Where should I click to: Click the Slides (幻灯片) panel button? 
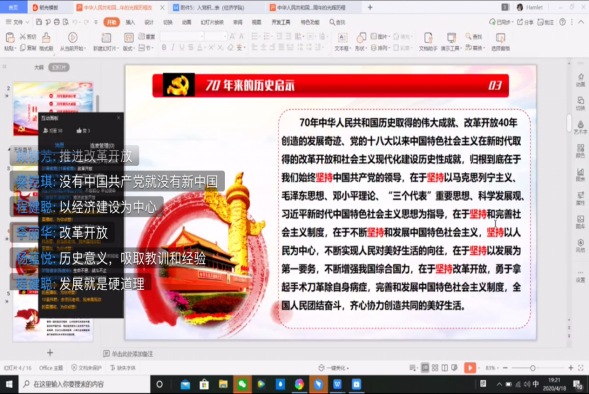tap(59, 67)
